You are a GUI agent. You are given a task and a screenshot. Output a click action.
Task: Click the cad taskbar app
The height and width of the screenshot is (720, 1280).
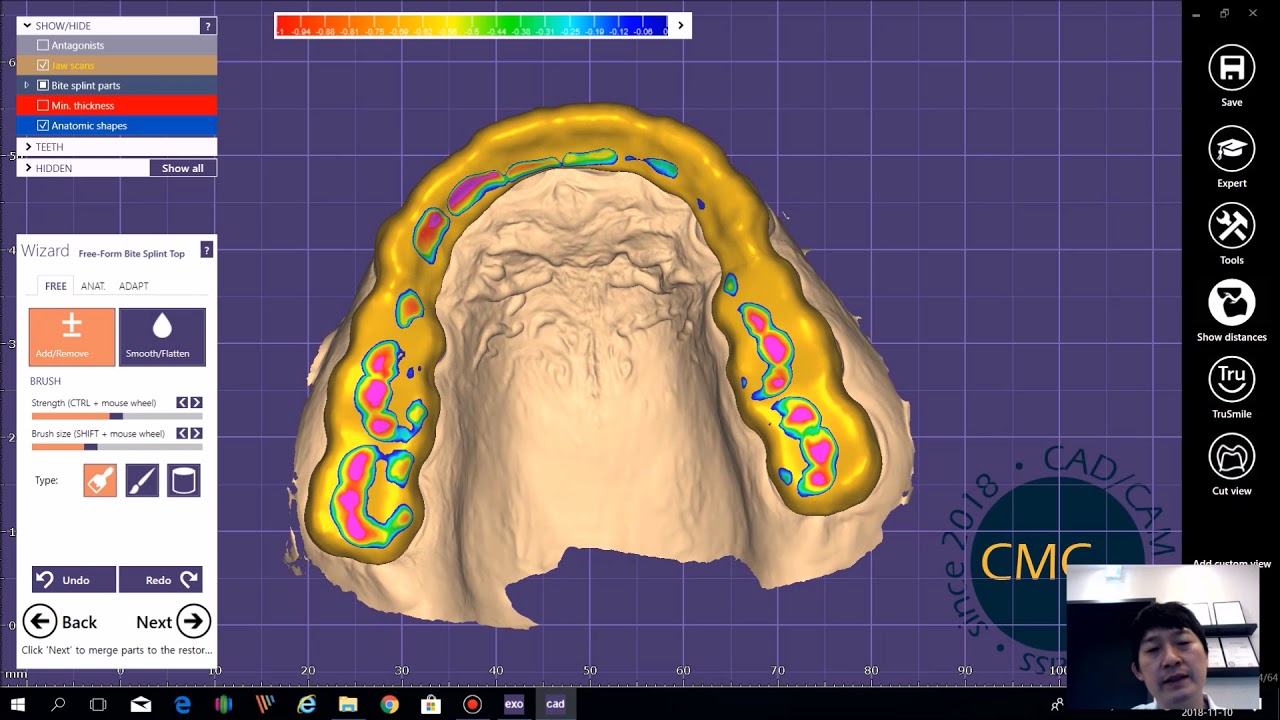555,704
